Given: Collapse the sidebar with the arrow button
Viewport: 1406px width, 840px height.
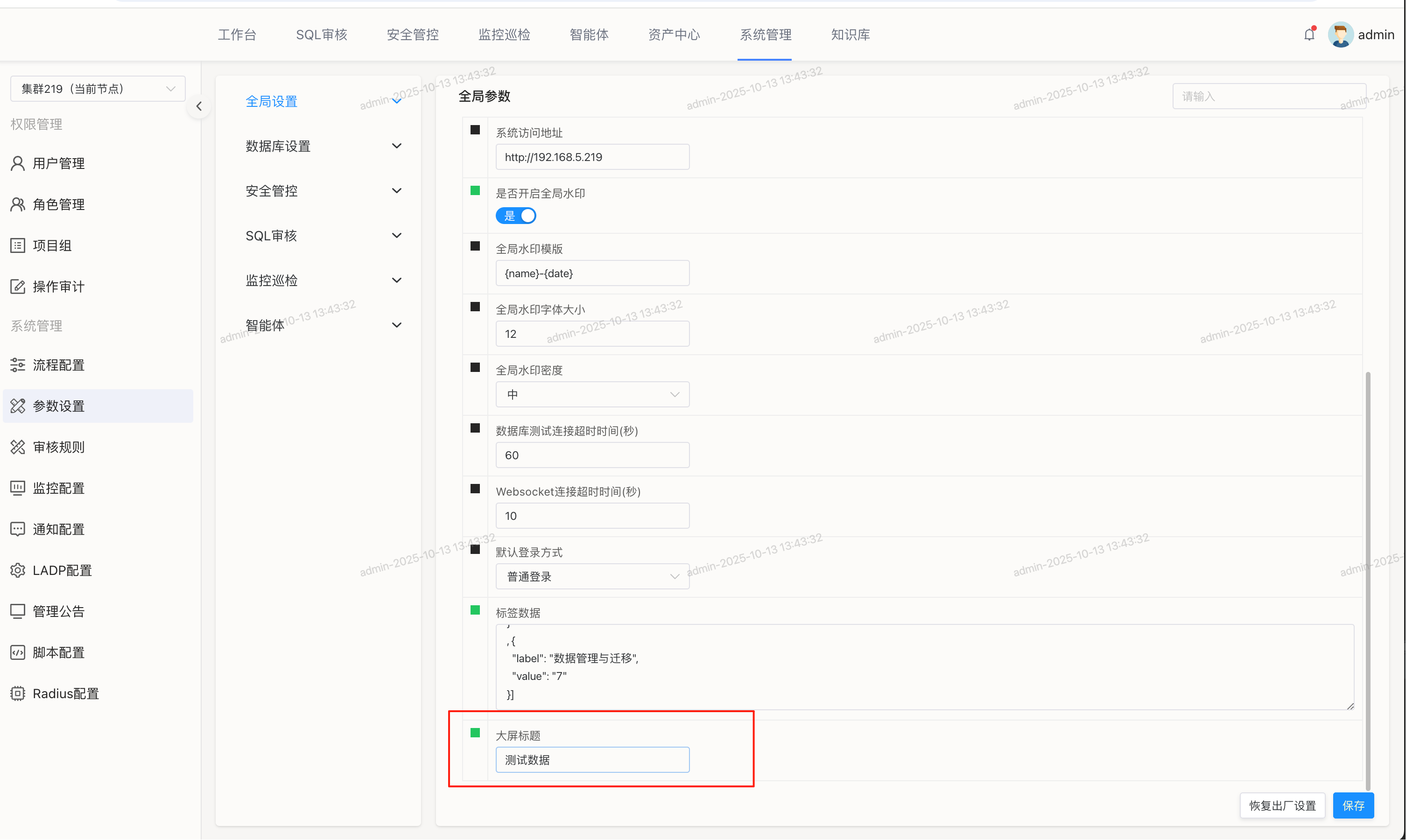Looking at the screenshot, I should click(199, 106).
